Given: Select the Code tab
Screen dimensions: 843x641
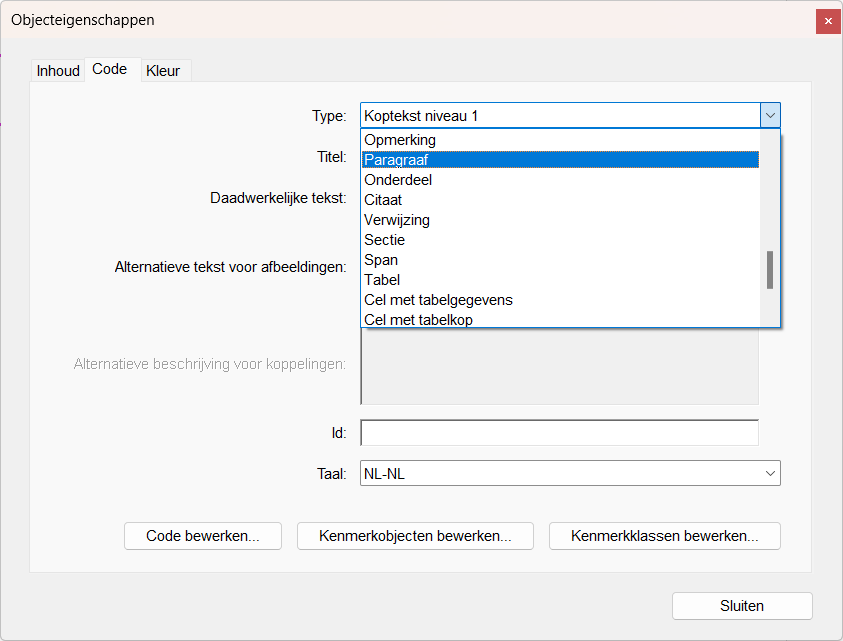Looking at the screenshot, I should [x=110, y=69].
